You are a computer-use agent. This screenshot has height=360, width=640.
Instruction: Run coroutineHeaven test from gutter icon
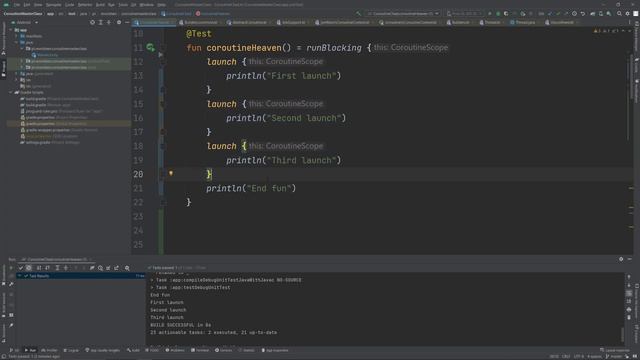151,48
